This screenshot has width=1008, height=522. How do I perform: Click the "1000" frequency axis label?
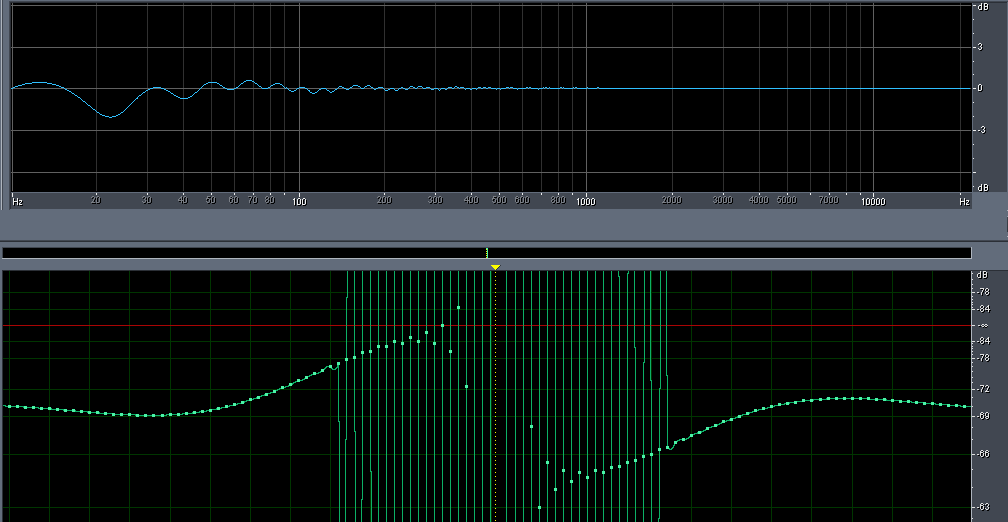(x=586, y=201)
